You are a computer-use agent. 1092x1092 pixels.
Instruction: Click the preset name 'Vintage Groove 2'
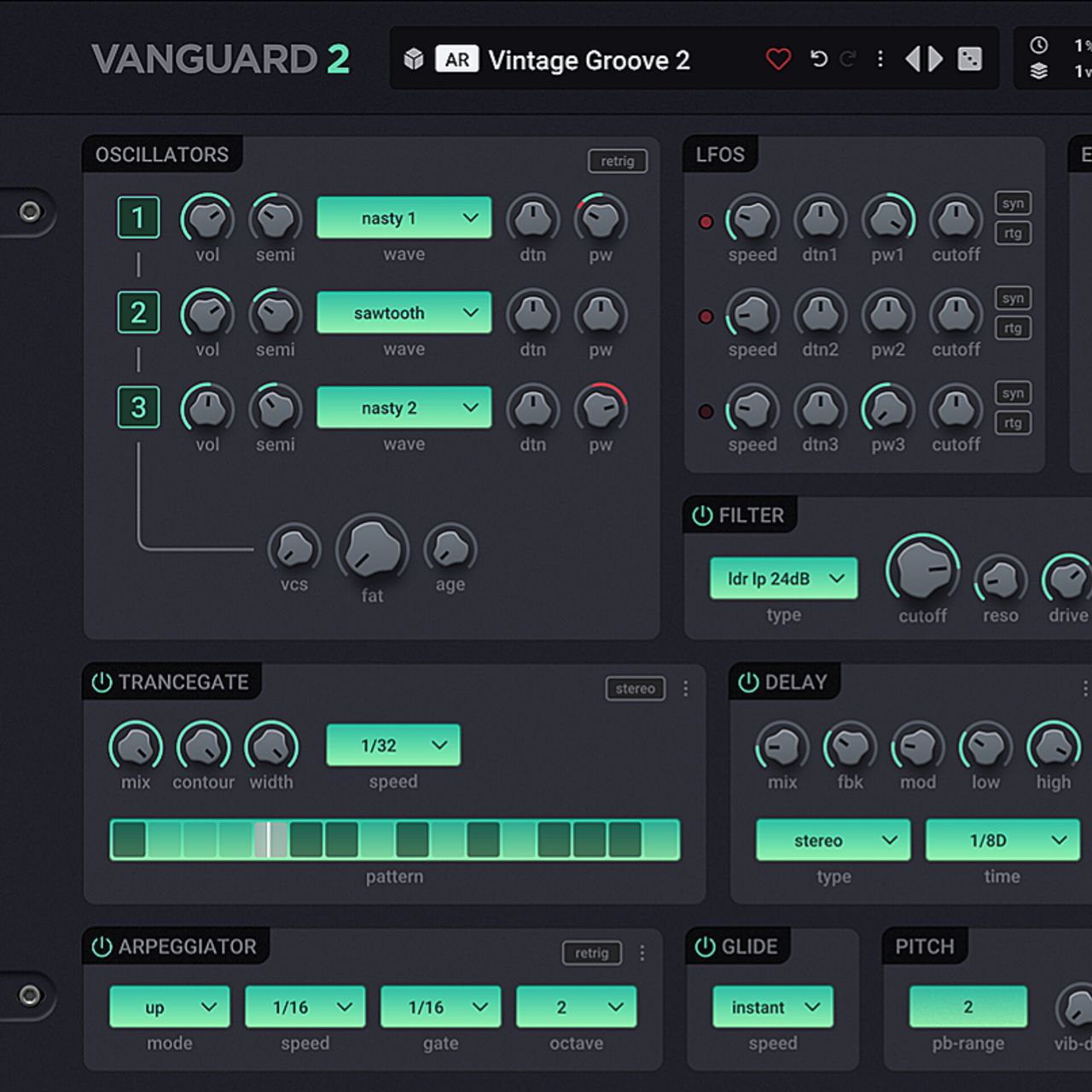tap(589, 60)
